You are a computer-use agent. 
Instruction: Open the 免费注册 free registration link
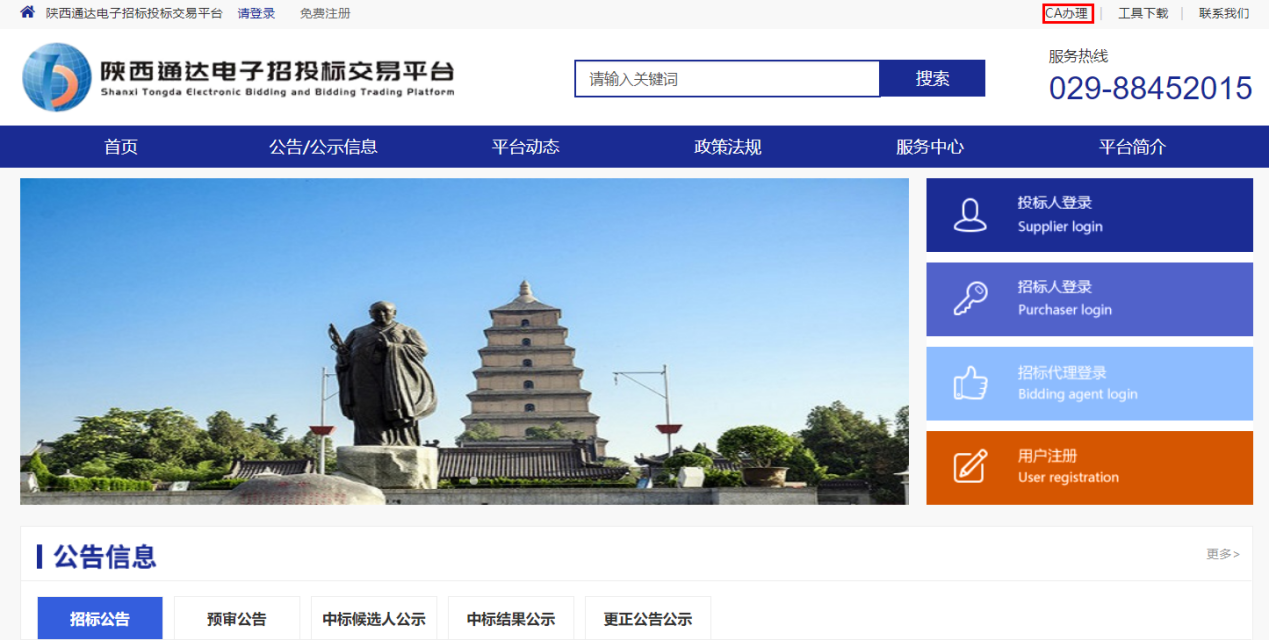pyautogui.click(x=325, y=13)
